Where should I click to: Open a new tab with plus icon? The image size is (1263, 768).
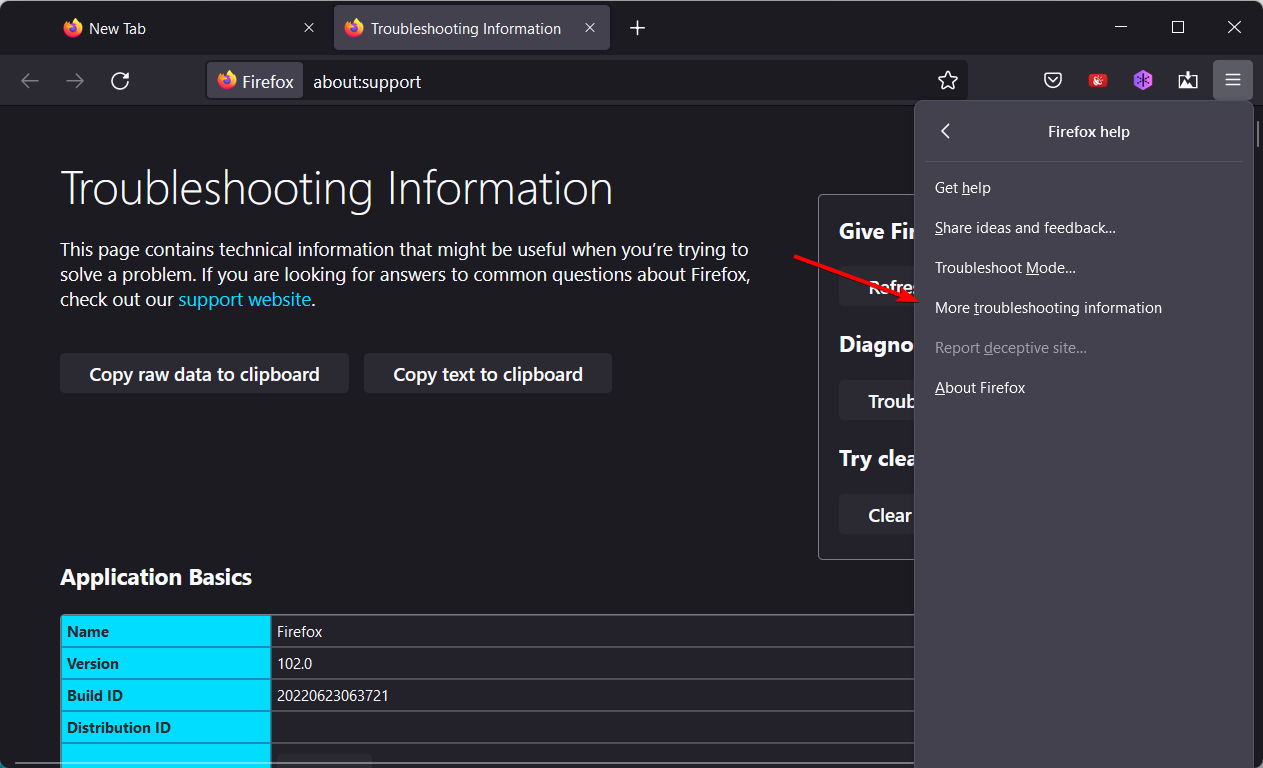click(x=637, y=28)
